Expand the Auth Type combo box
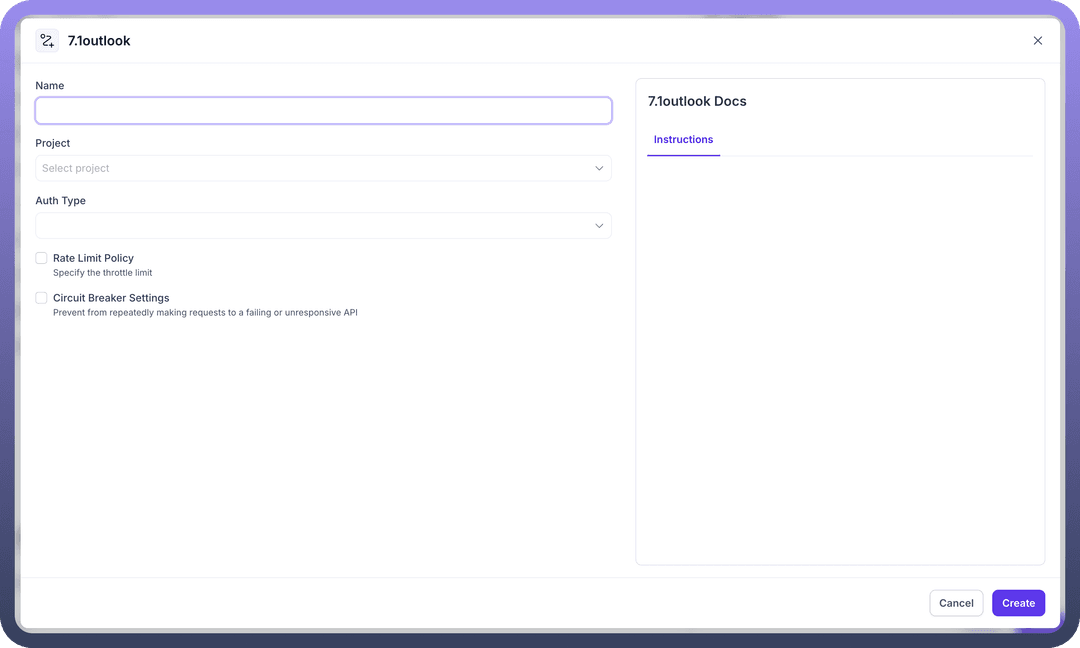Image resolution: width=1080 pixels, height=648 pixels. pos(310,226)
